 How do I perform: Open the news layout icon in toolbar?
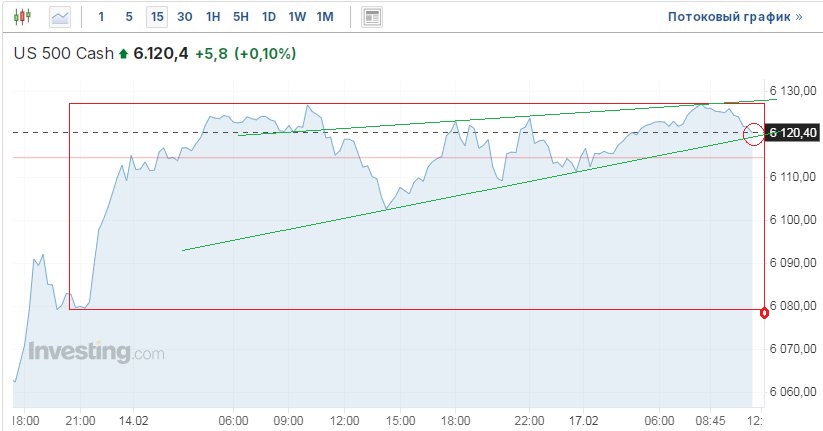[x=372, y=17]
